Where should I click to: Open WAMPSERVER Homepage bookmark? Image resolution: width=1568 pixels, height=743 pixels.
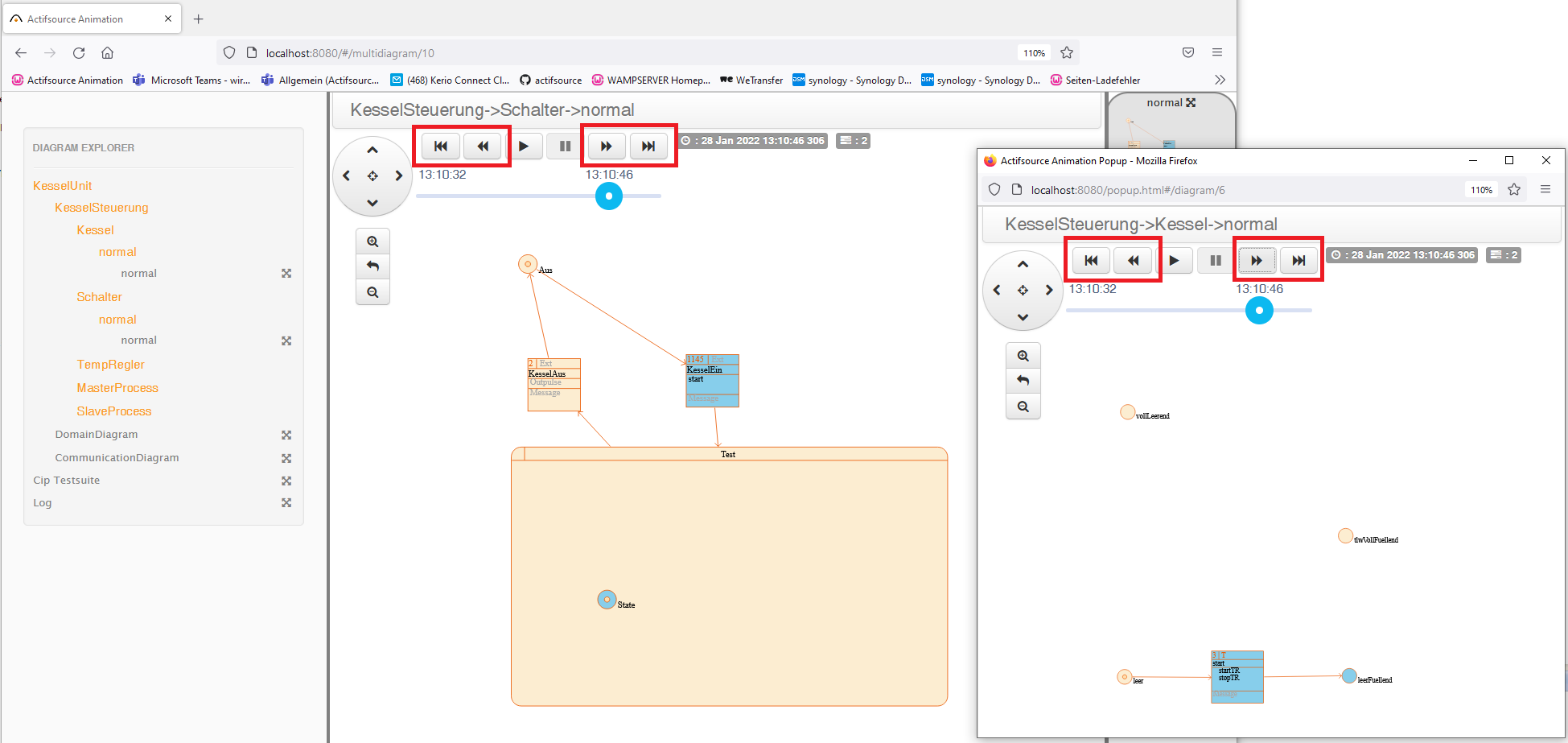point(651,80)
